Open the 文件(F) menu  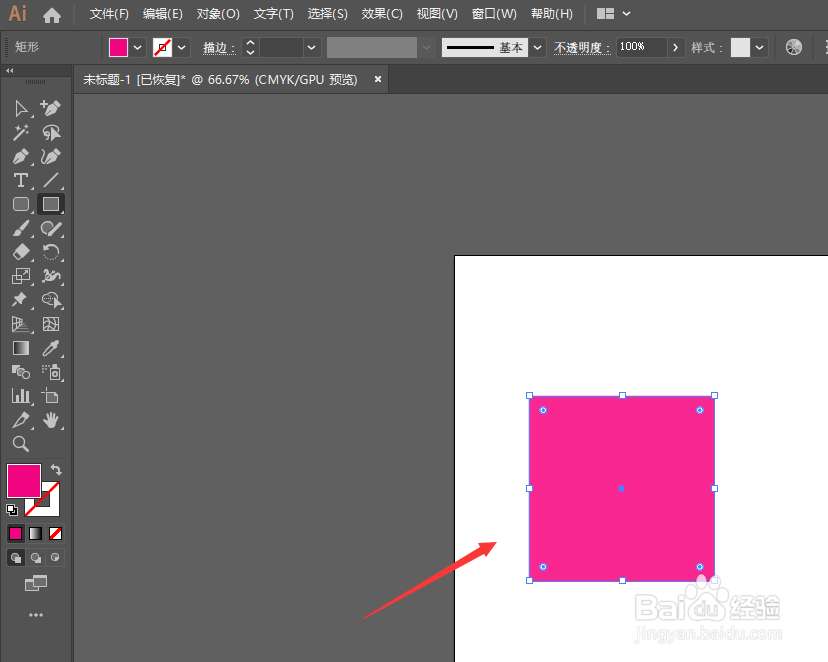click(x=109, y=14)
